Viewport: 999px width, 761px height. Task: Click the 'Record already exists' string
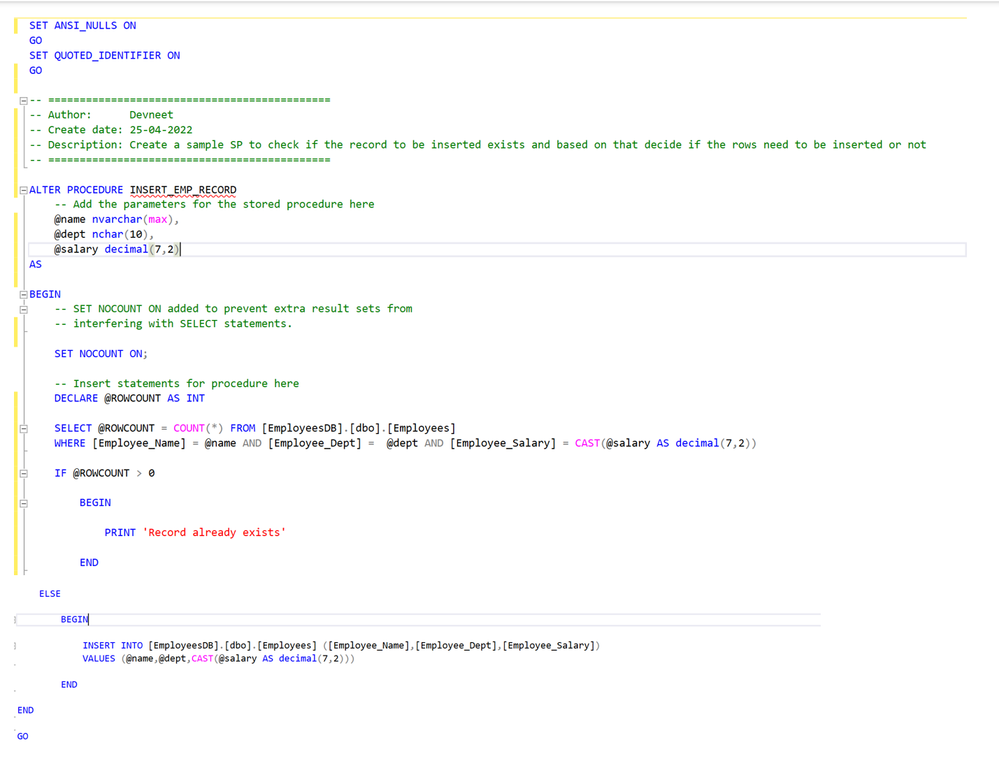pyautogui.click(x=215, y=532)
